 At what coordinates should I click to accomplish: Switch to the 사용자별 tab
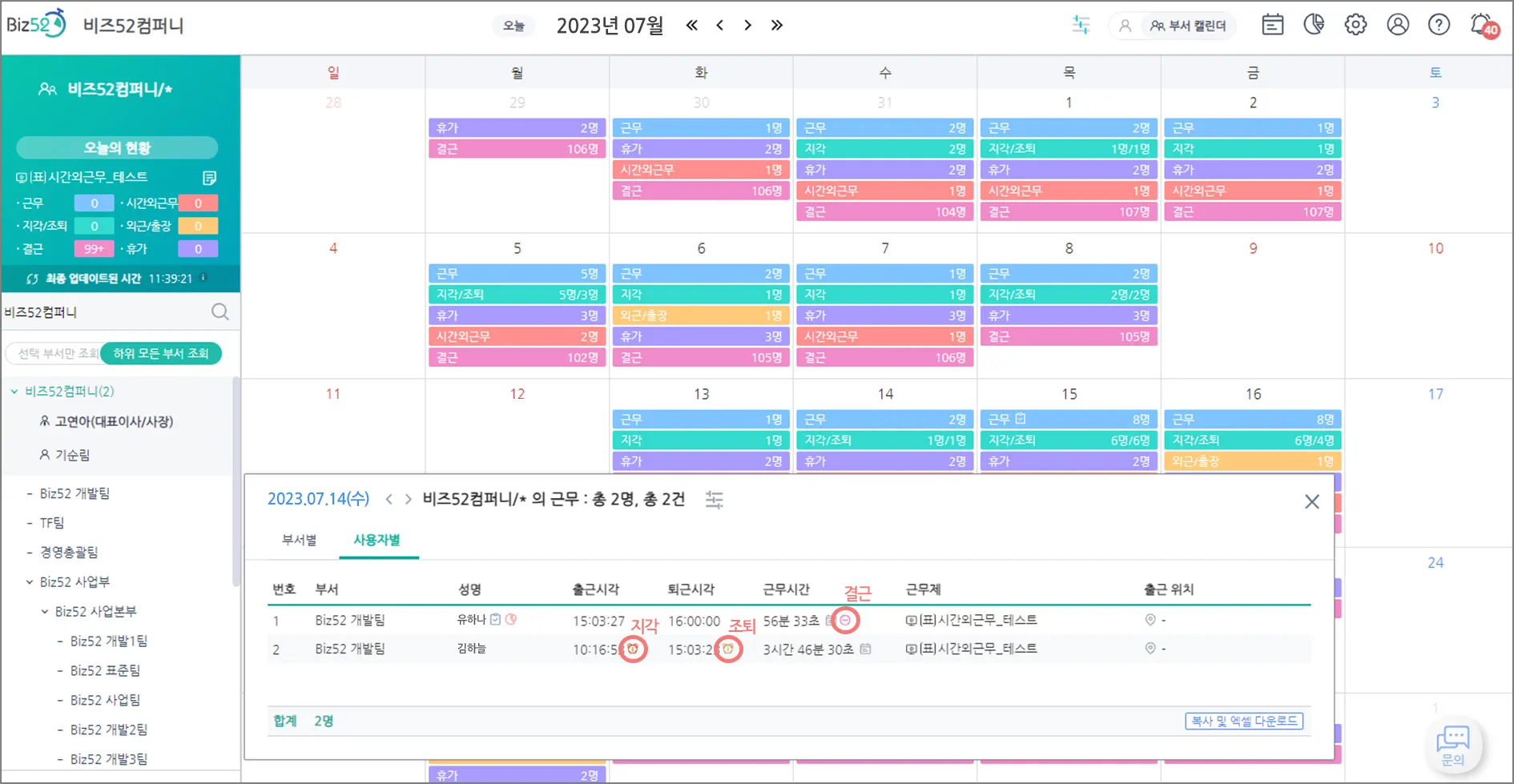point(376,540)
